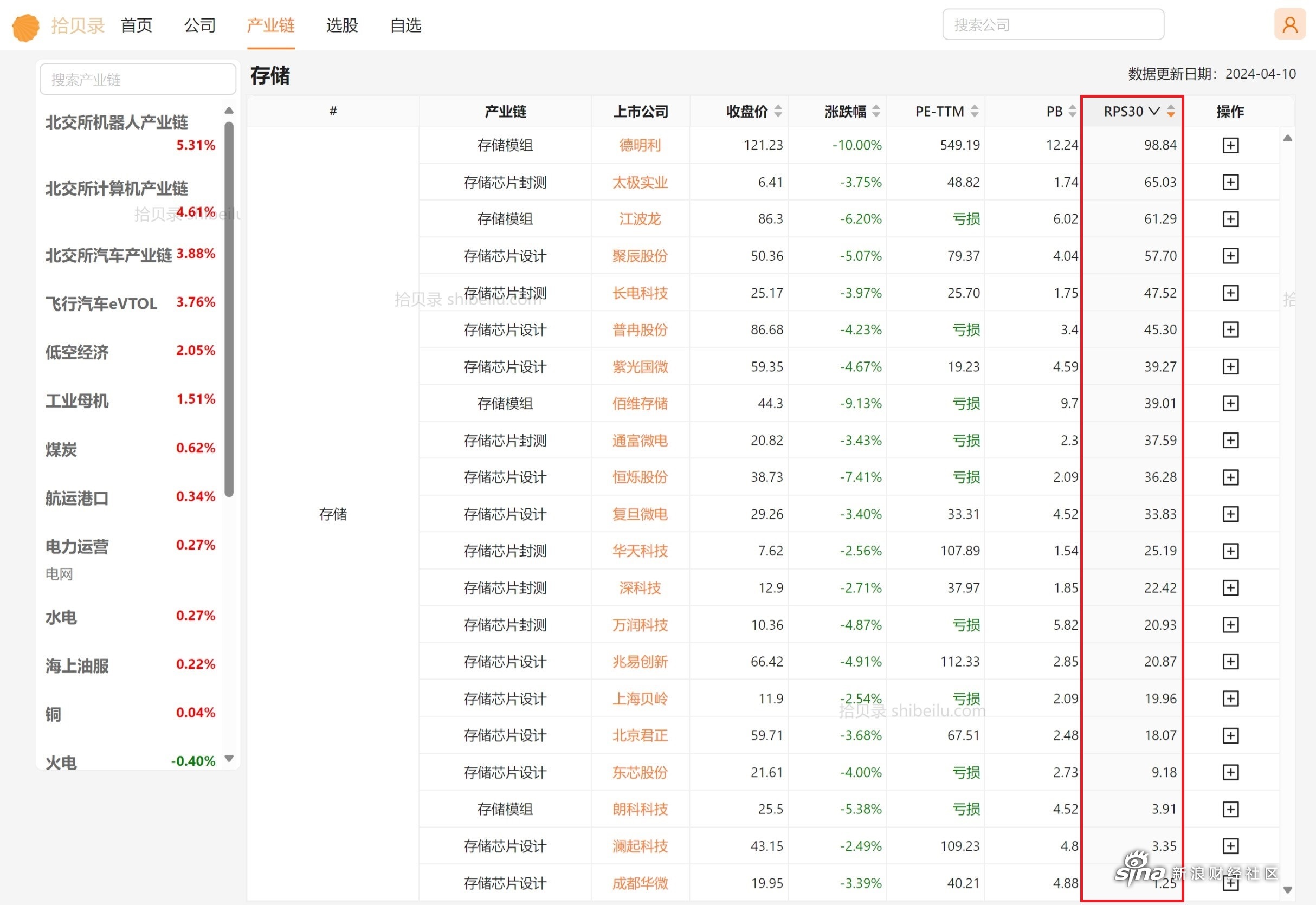Image resolution: width=1316 pixels, height=905 pixels.
Task: Sort table by PB column arrows
Action: (1072, 111)
